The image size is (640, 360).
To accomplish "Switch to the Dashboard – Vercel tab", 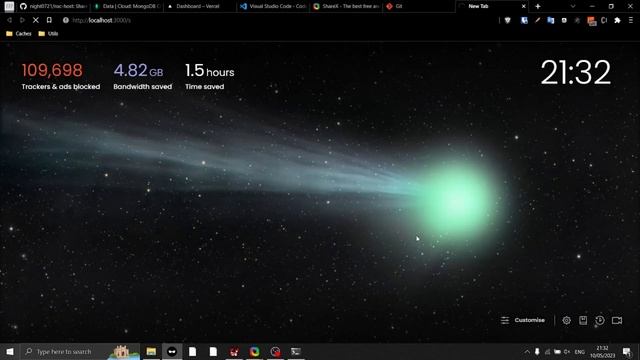I will (x=200, y=6).
